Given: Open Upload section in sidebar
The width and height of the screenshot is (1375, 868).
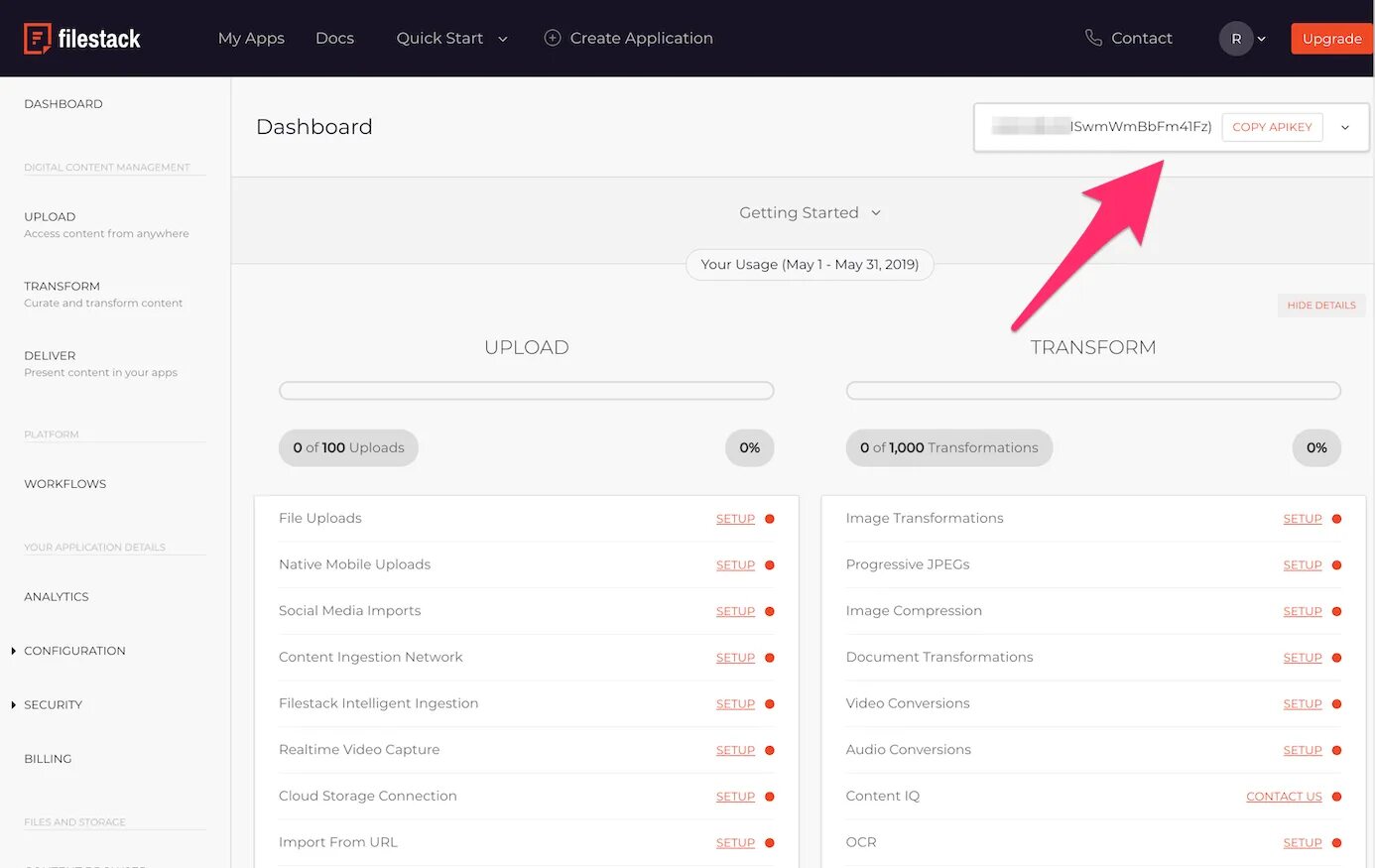Looking at the screenshot, I should (x=106, y=225).
